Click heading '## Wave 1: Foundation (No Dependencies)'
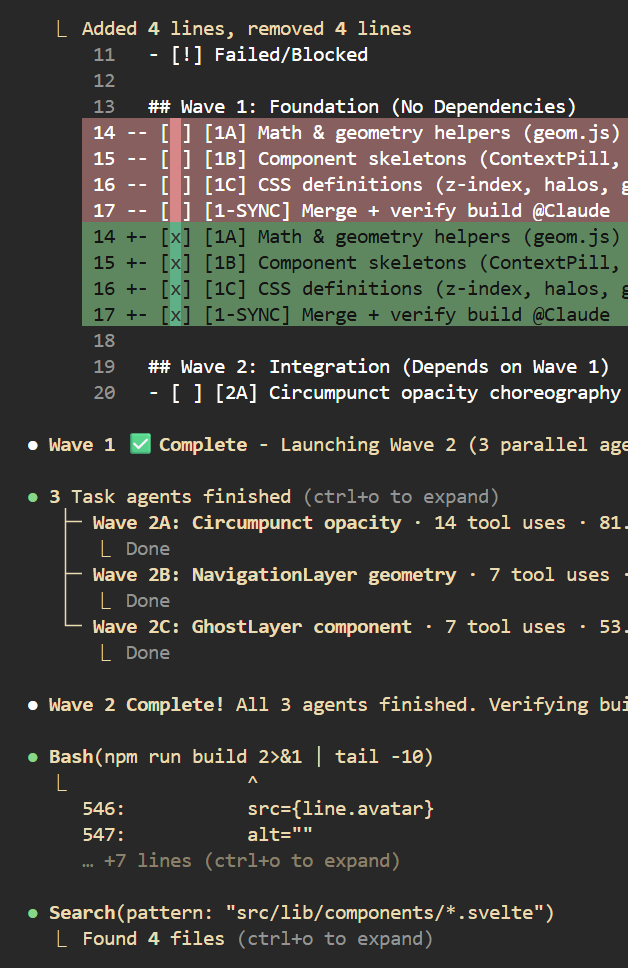Screen dimensions: 628x968 point(362,107)
